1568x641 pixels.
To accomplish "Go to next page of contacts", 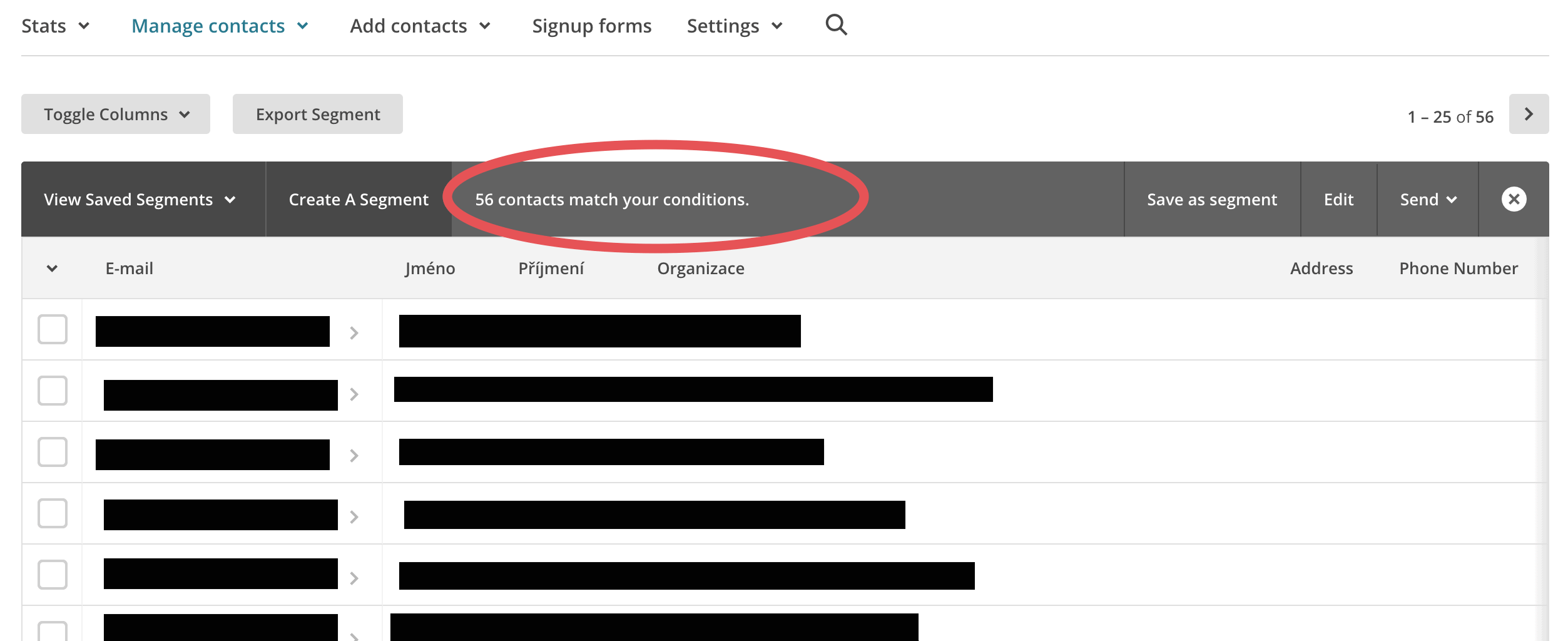I will (1528, 114).
